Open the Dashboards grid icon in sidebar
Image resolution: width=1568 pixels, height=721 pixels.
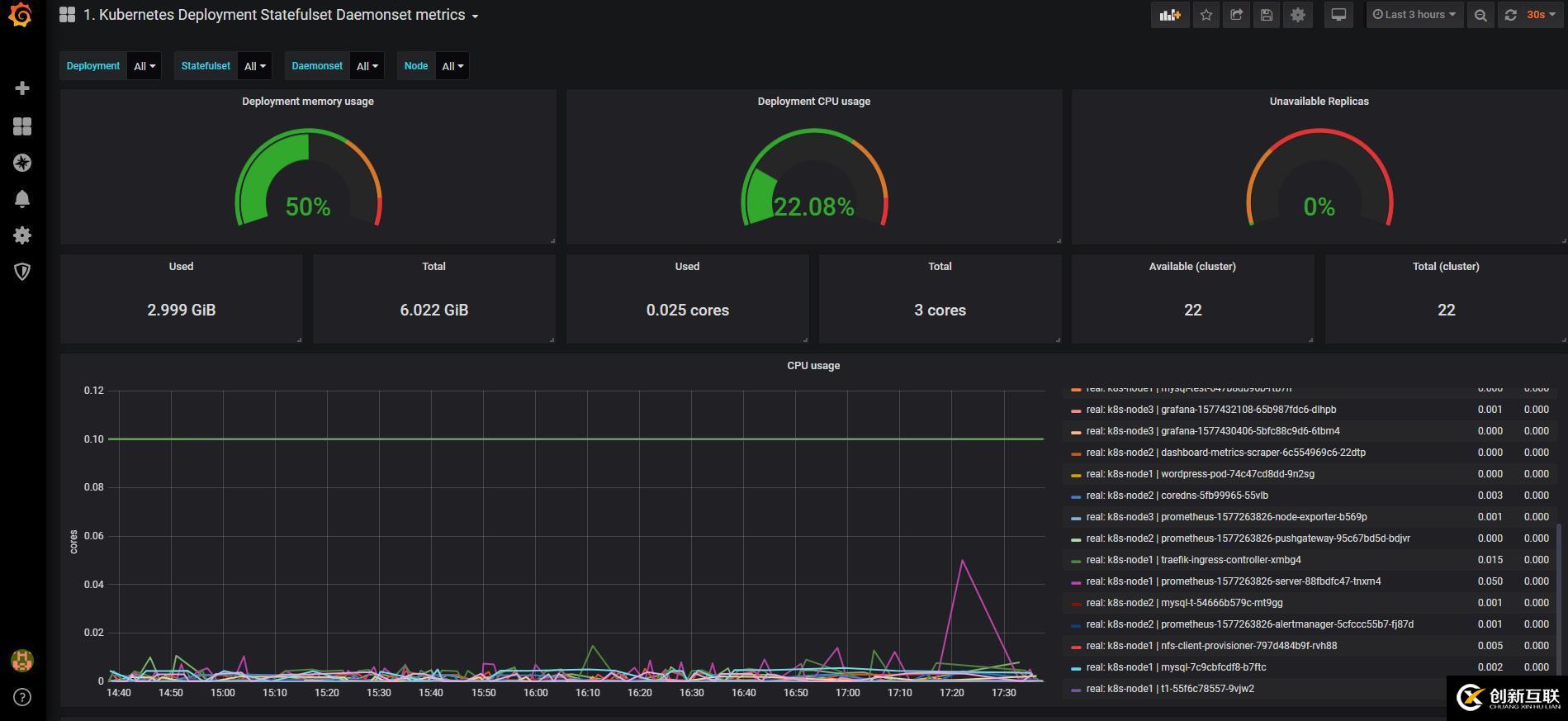[x=22, y=126]
